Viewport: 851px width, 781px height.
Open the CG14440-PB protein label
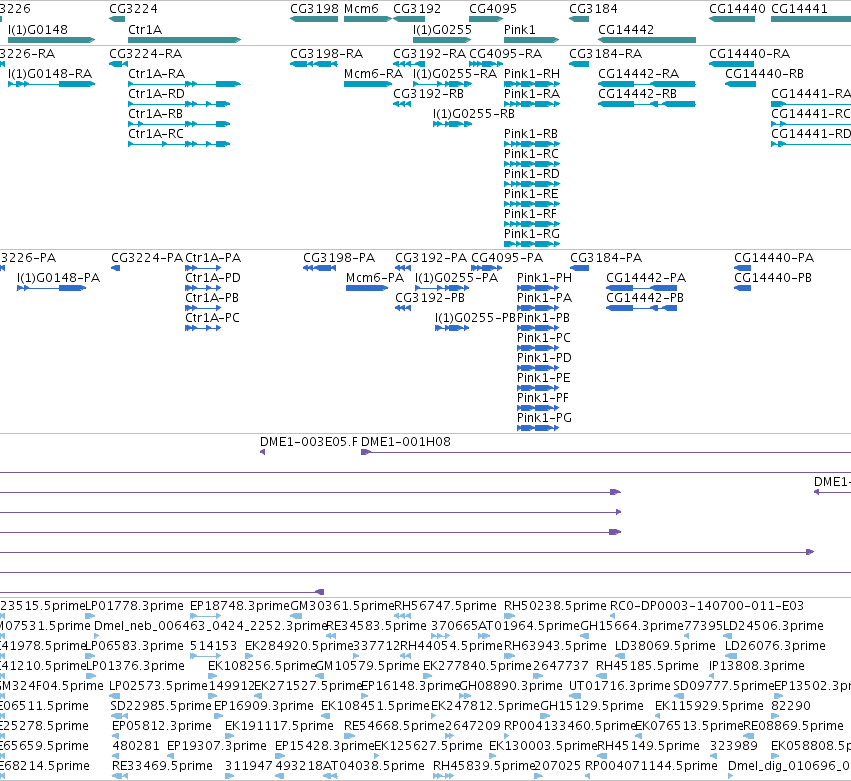point(773,278)
